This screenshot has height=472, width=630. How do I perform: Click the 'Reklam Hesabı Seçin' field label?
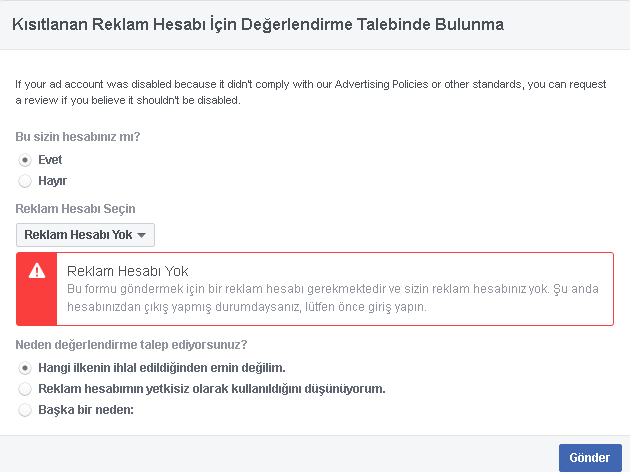click(x=75, y=209)
